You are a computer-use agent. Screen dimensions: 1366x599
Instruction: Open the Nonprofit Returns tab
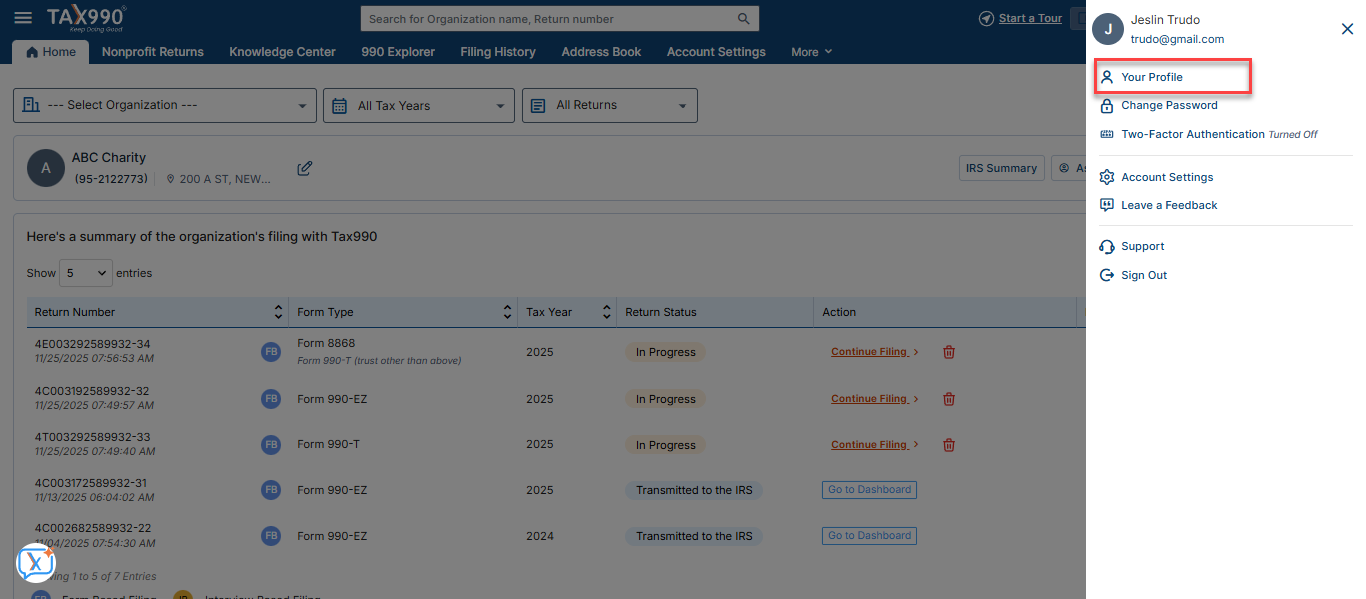(x=152, y=52)
